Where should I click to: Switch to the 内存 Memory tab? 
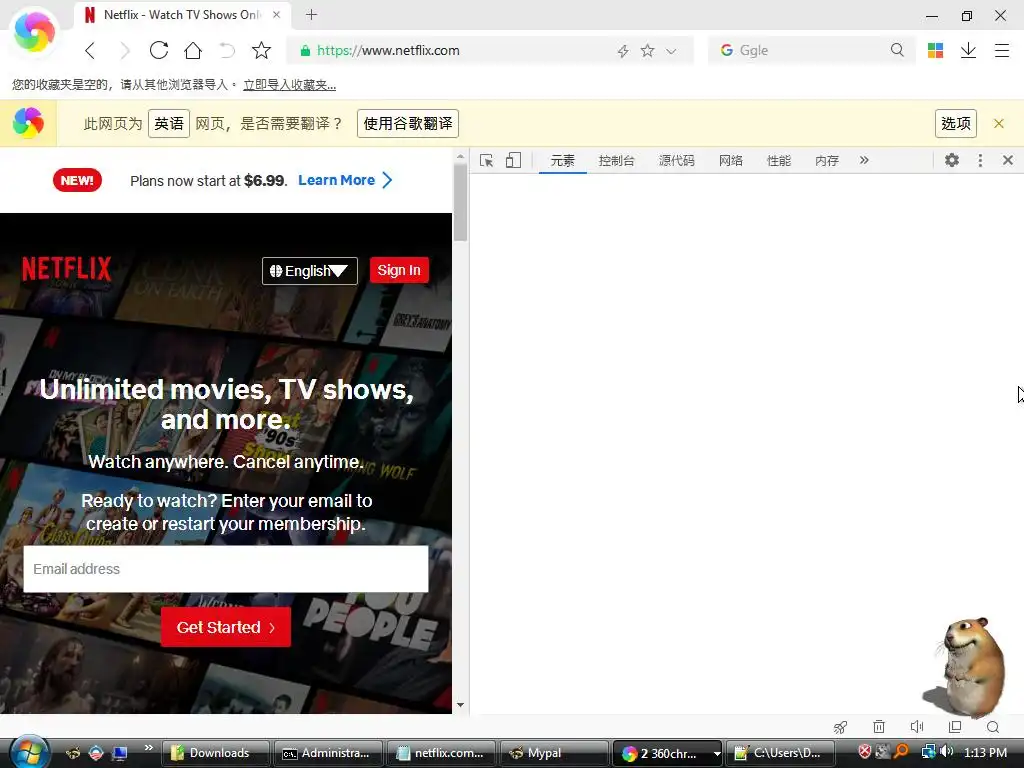pos(827,161)
